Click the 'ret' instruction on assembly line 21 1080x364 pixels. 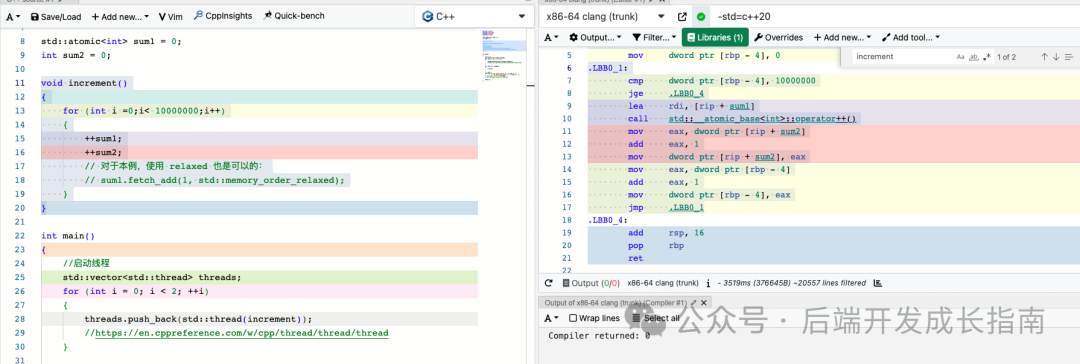(x=635, y=259)
